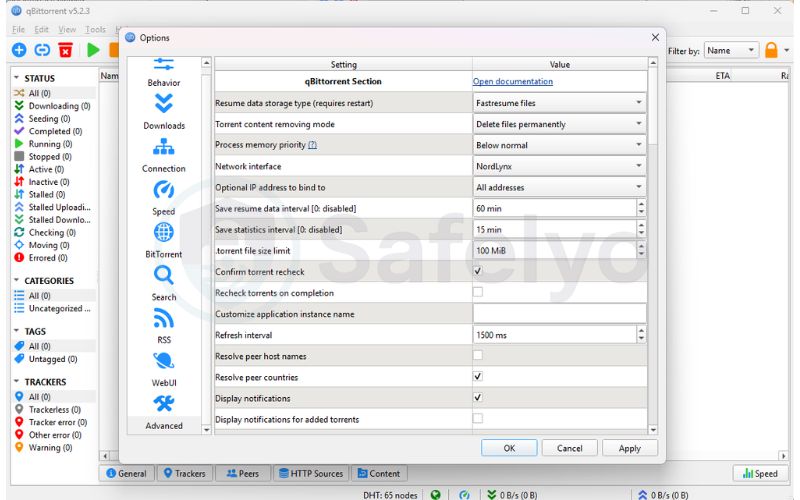Open the Speed options section
This screenshot has height=500, width=800.
tap(164, 198)
